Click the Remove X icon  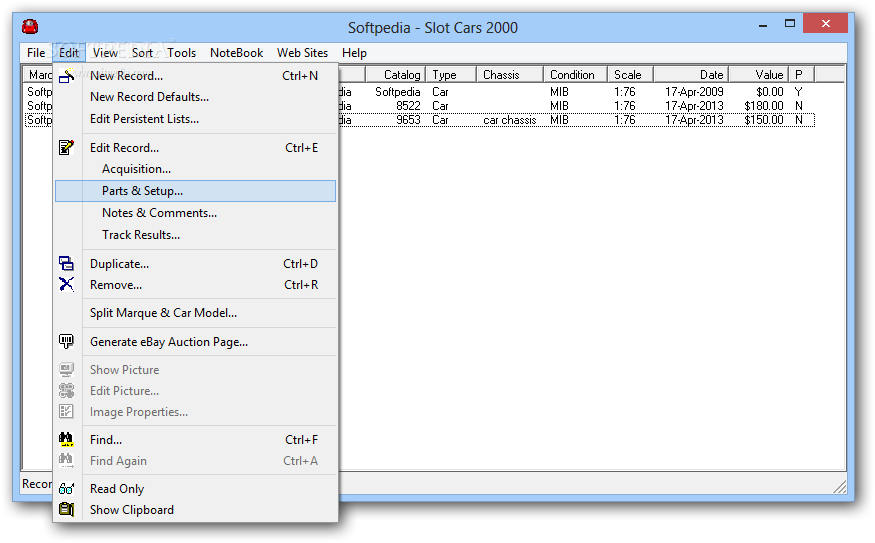[66, 285]
